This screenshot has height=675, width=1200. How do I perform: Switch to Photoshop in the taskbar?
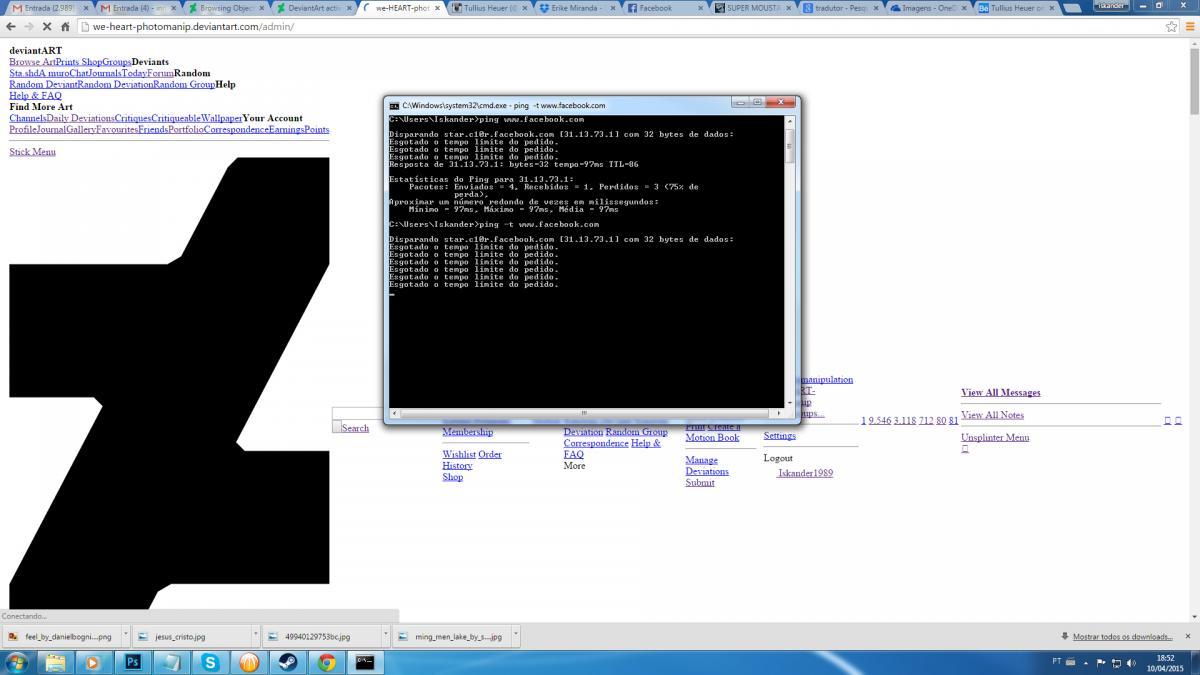[132, 662]
